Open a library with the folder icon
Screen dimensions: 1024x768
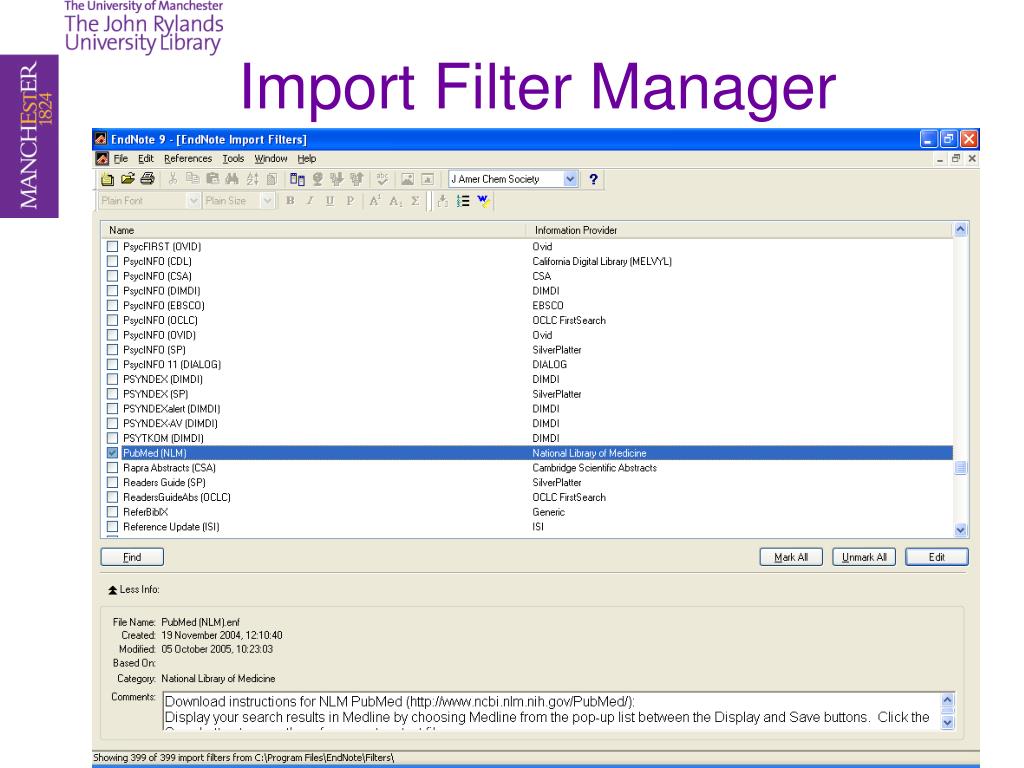[x=128, y=179]
